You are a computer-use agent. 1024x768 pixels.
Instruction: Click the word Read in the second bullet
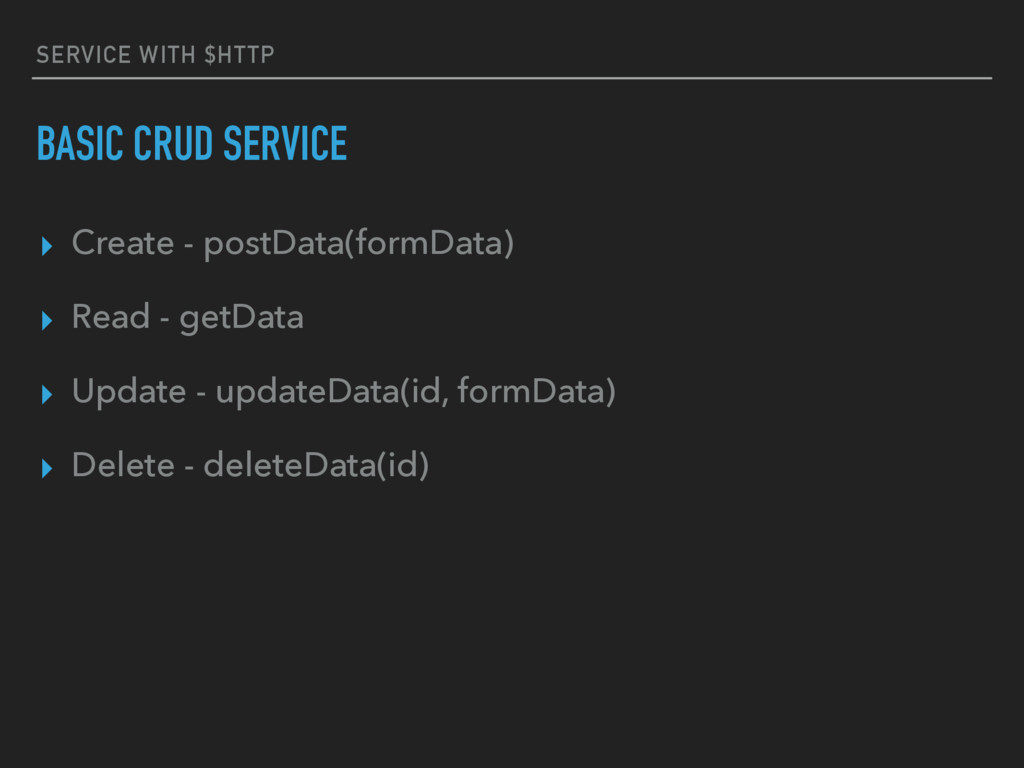point(110,317)
